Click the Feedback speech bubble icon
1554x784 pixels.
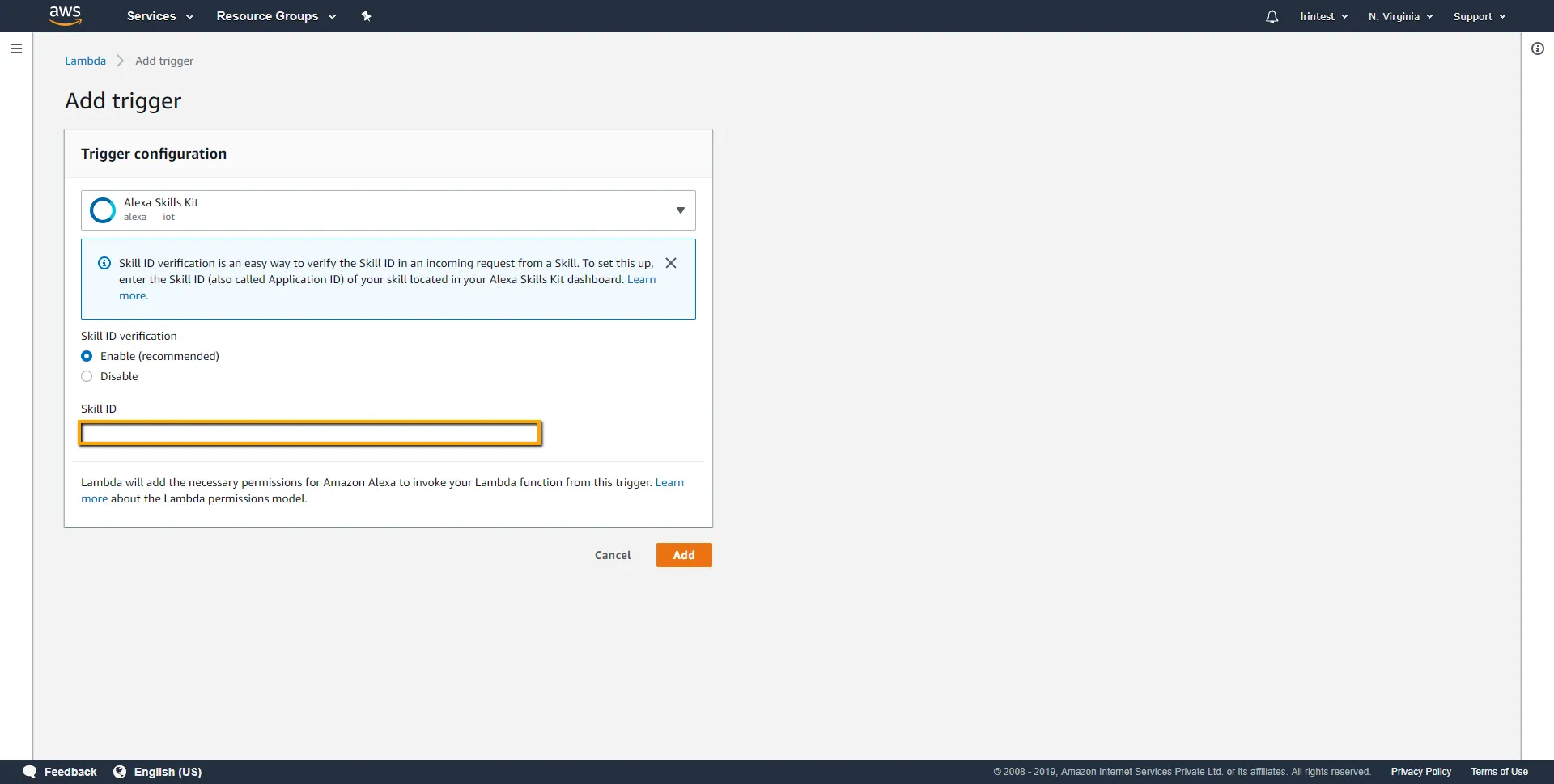[30, 772]
